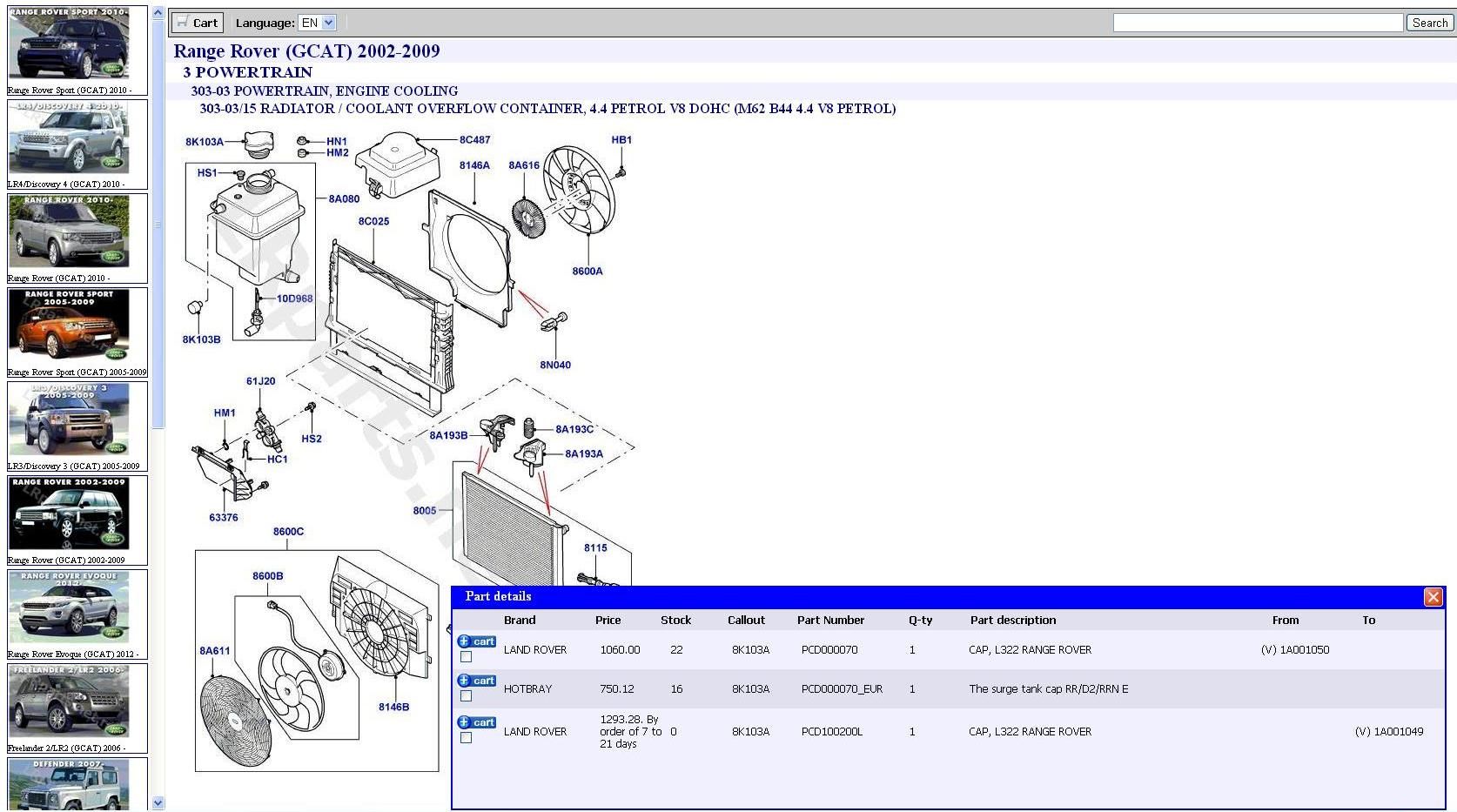This screenshot has width=1457, height=812.
Task: Click callout 61J20 on diagram
Action: point(260,381)
